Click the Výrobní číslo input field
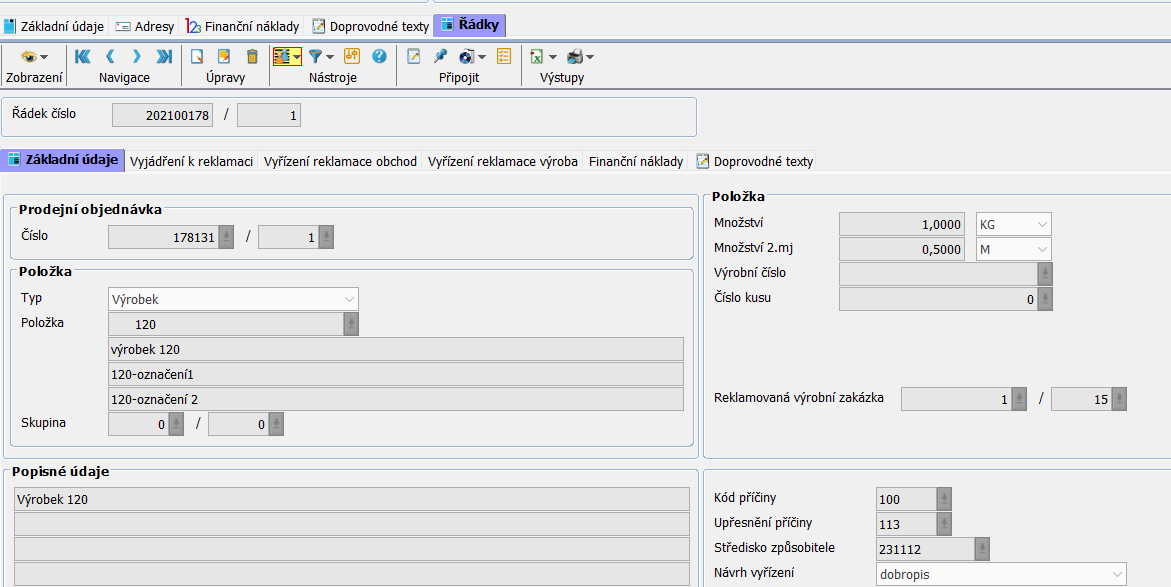The width and height of the screenshot is (1171, 587). [937, 273]
